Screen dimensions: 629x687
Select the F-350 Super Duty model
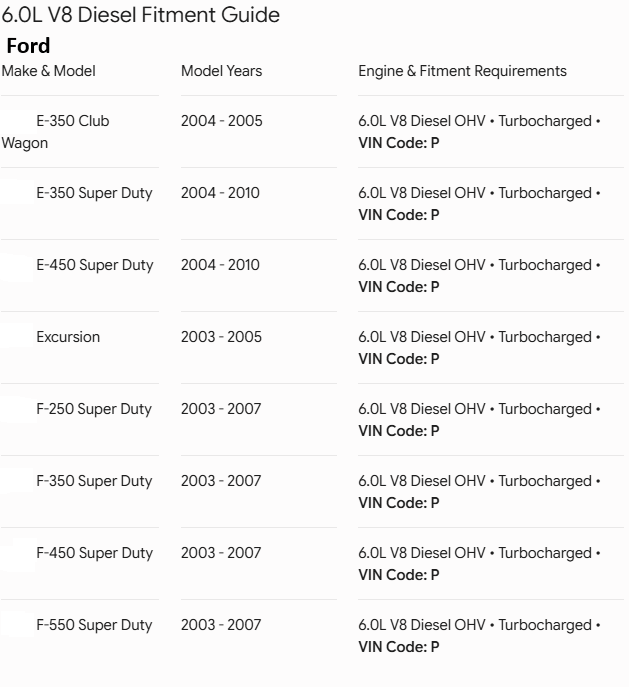(x=94, y=481)
